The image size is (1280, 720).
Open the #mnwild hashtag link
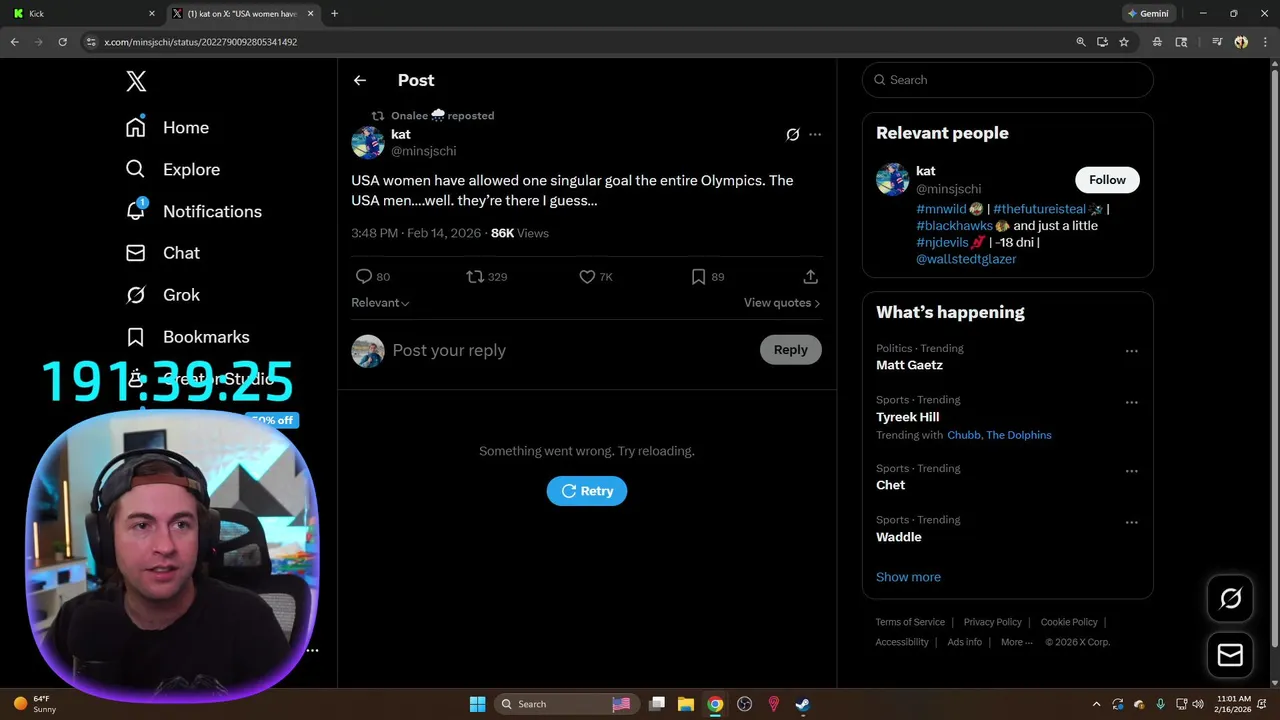coord(941,209)
